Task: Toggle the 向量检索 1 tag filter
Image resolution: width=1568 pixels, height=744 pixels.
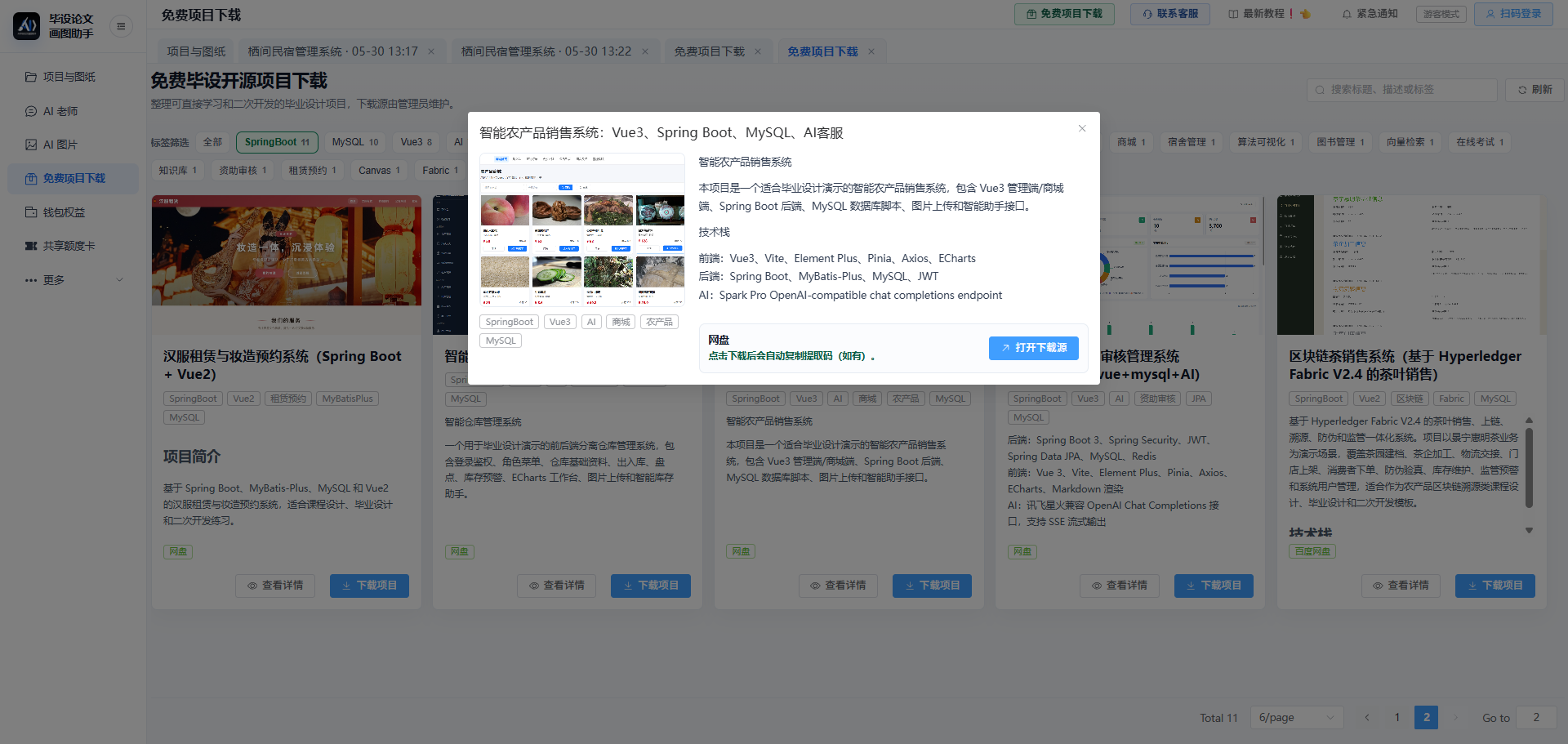Action: (x=1410, y=142)
